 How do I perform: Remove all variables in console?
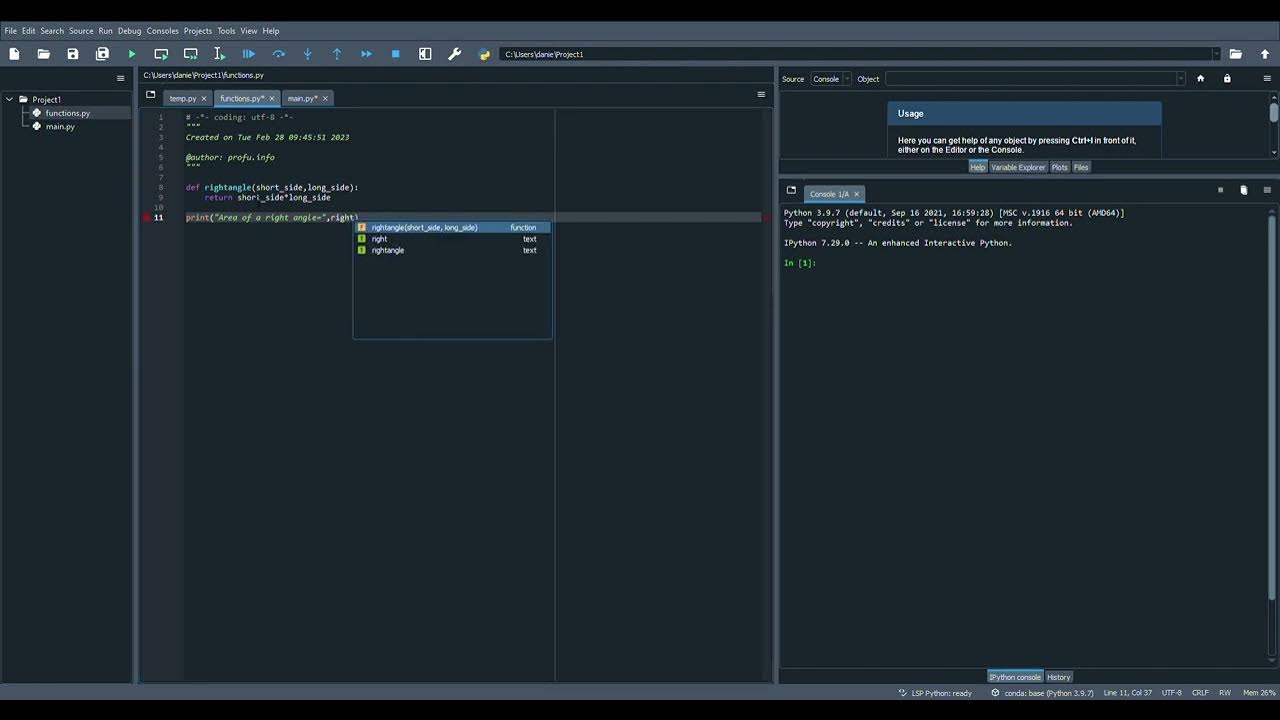pos(1244,190)
